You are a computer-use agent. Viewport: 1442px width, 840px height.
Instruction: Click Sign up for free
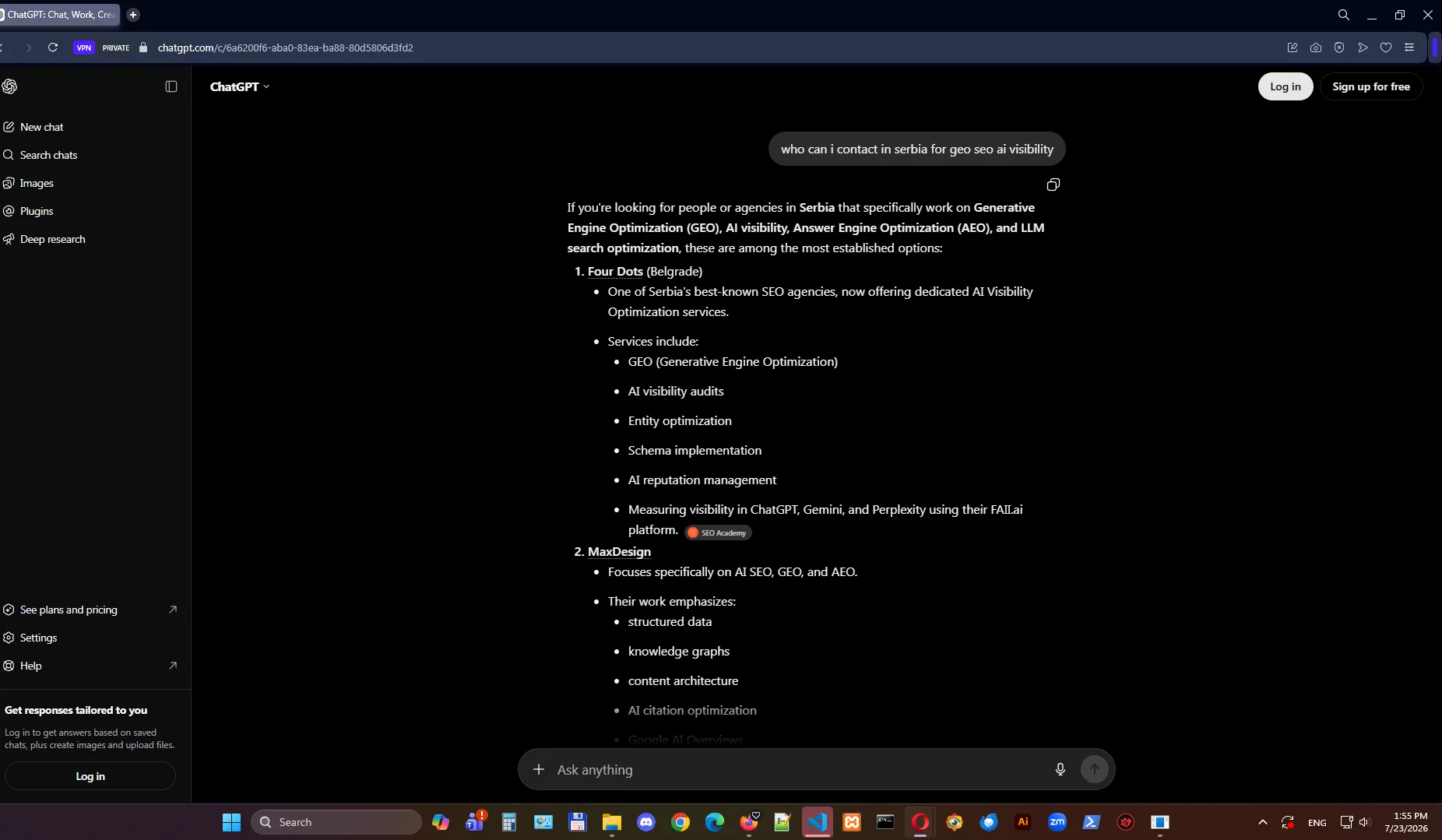1371,86
